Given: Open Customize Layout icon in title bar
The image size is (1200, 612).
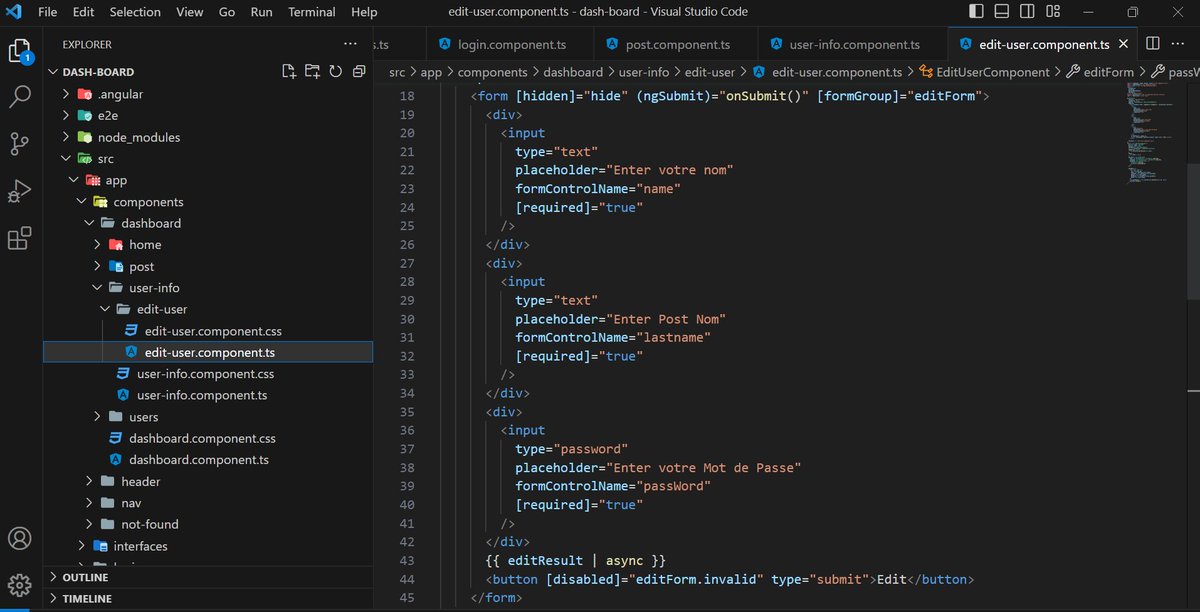Looking at the screenshot, I should click(x=1053, y=12).
